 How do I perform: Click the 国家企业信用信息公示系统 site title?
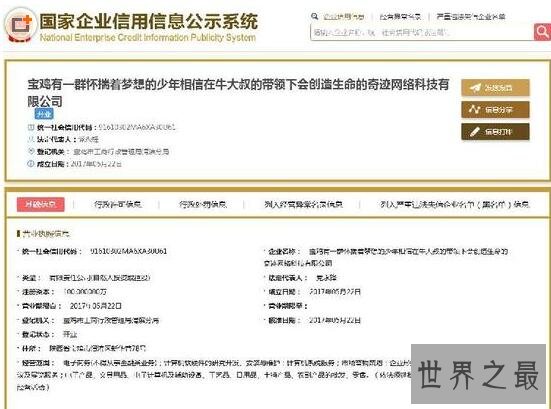coord(148,21)
